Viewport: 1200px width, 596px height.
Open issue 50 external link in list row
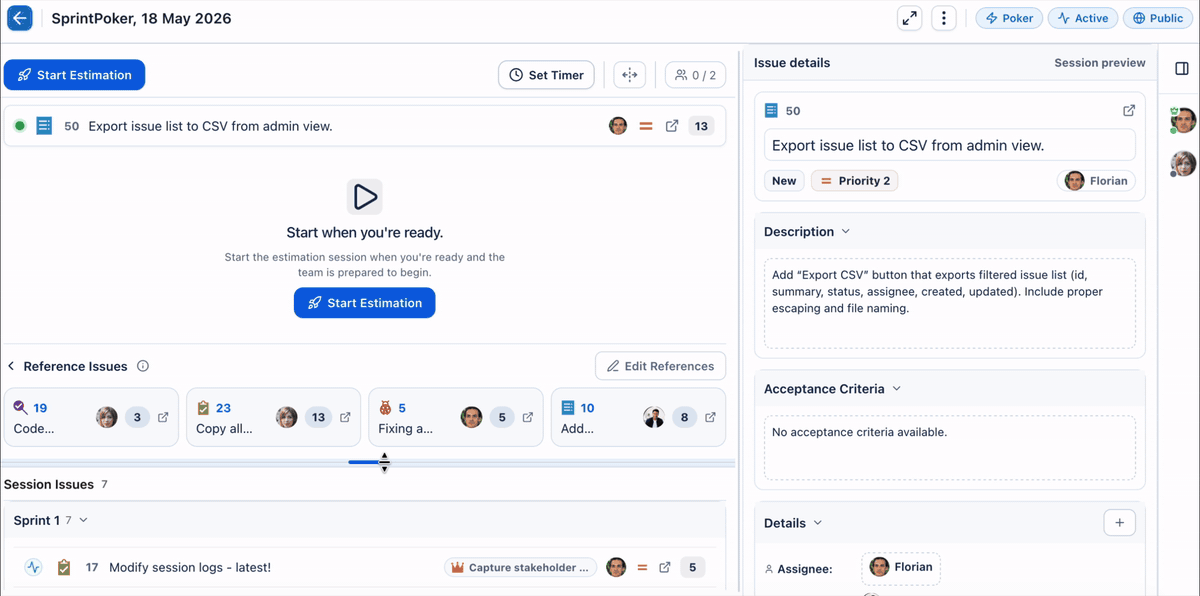pos(672,126)
